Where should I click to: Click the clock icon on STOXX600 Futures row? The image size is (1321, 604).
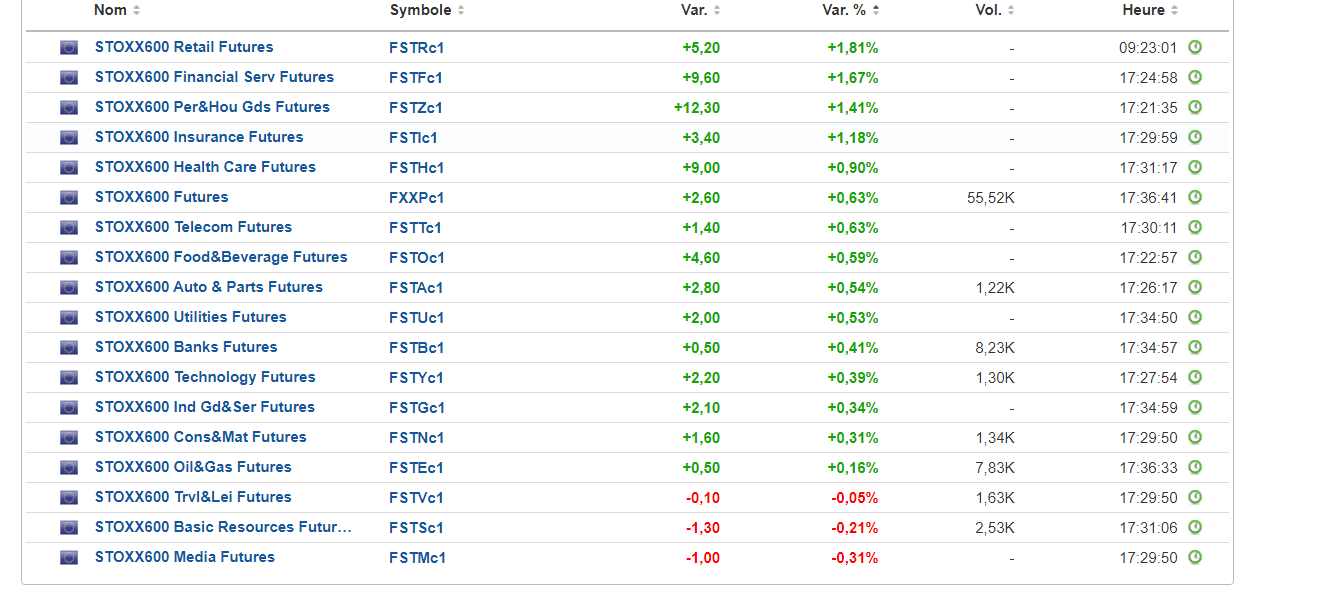(1194, 197)
